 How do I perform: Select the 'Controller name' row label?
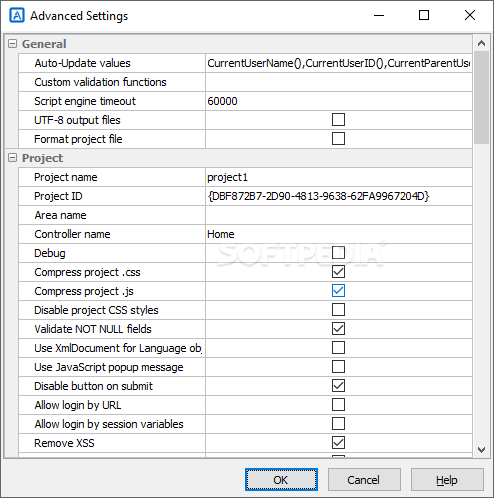coord(72,234)
